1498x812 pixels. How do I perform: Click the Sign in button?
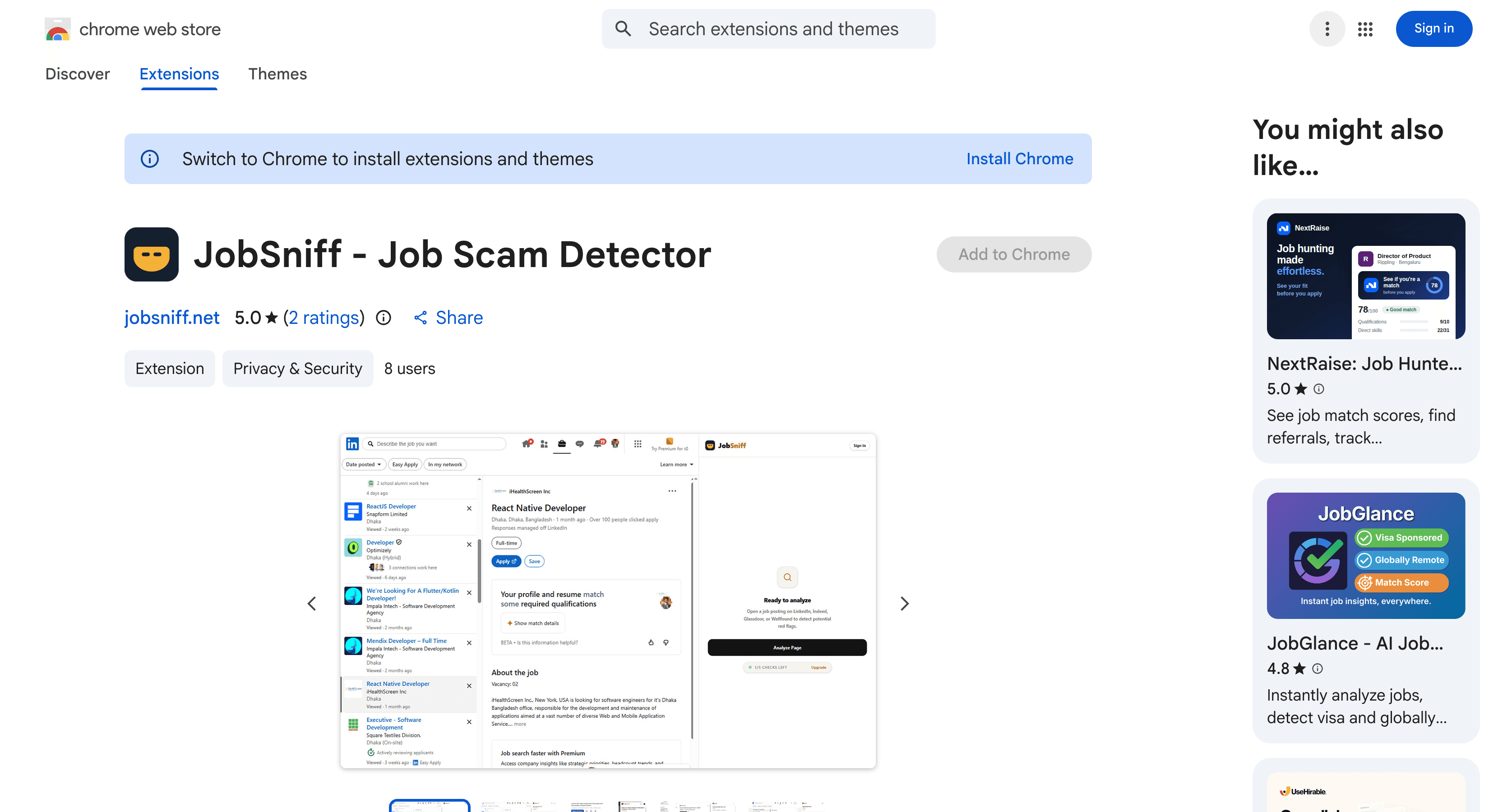click(x=1433, y=28)
